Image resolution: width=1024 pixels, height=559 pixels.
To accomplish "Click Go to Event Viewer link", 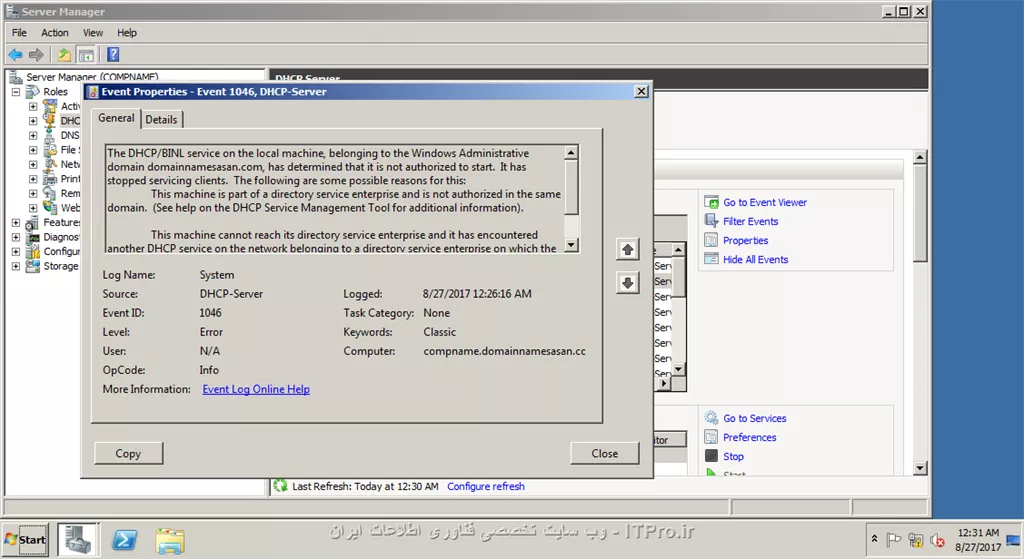I will coord(765,202).
